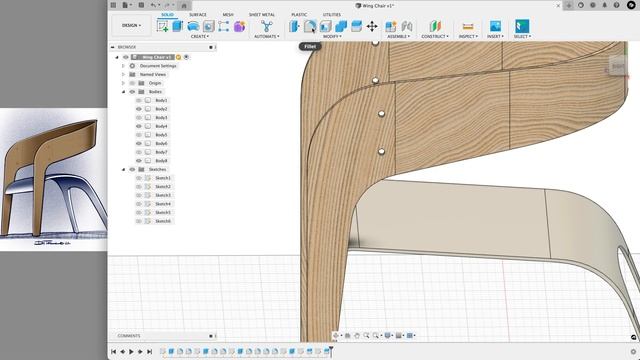
Task: Open the Inspect dropdown menu
Action: tap(468, 36)
